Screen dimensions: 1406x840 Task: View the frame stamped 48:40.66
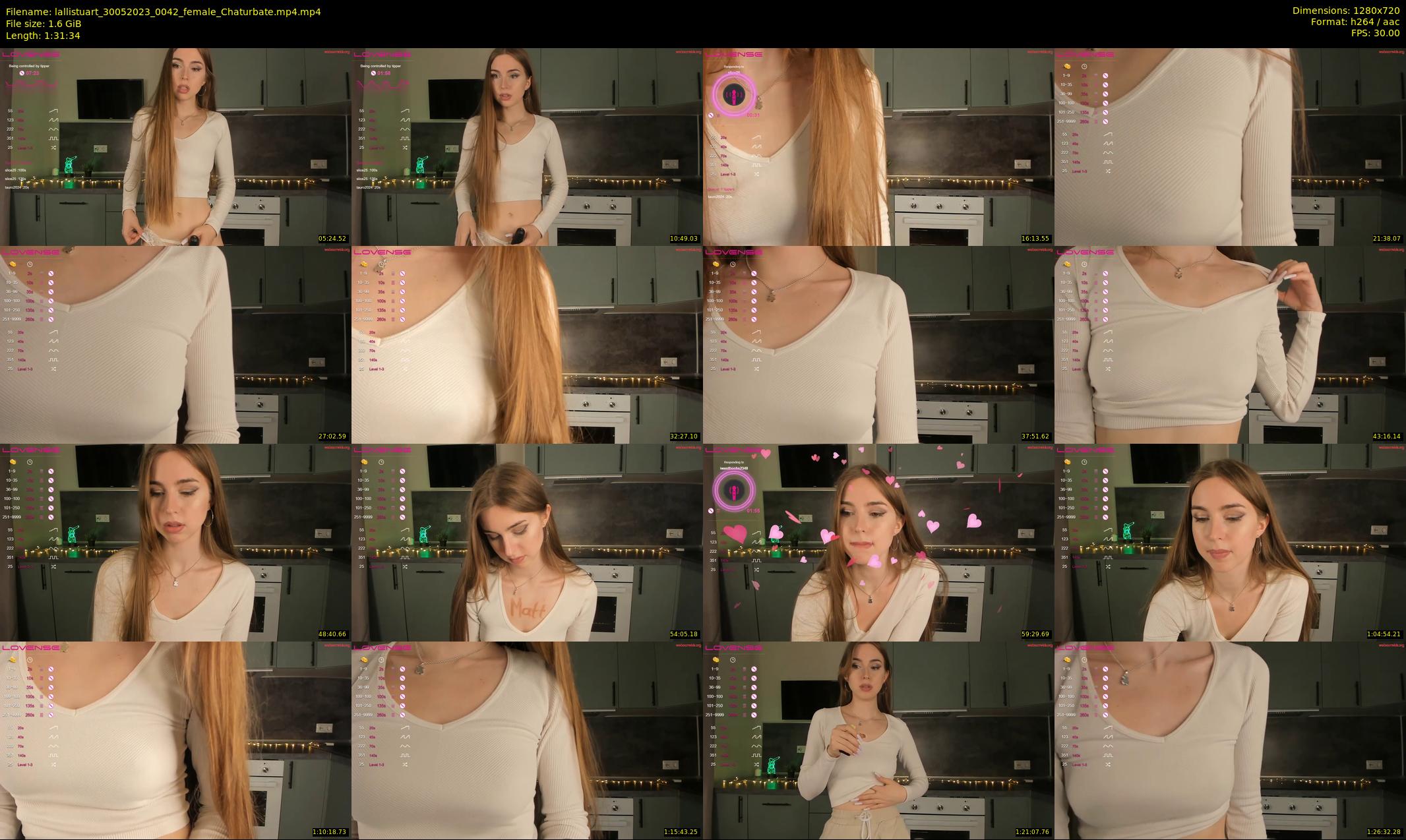point(175,542)
